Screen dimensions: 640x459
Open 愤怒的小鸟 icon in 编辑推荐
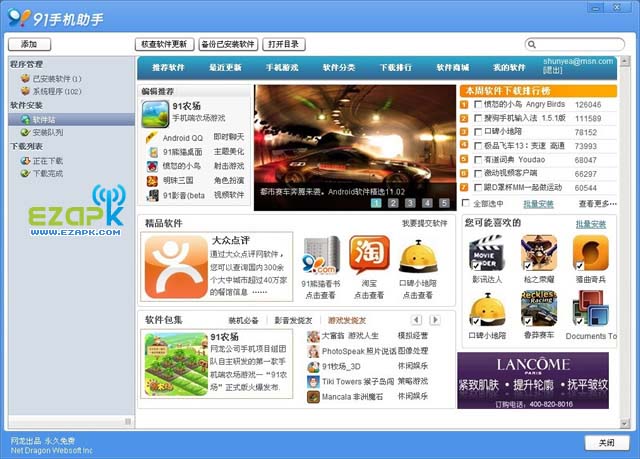(x=152, y=166)
